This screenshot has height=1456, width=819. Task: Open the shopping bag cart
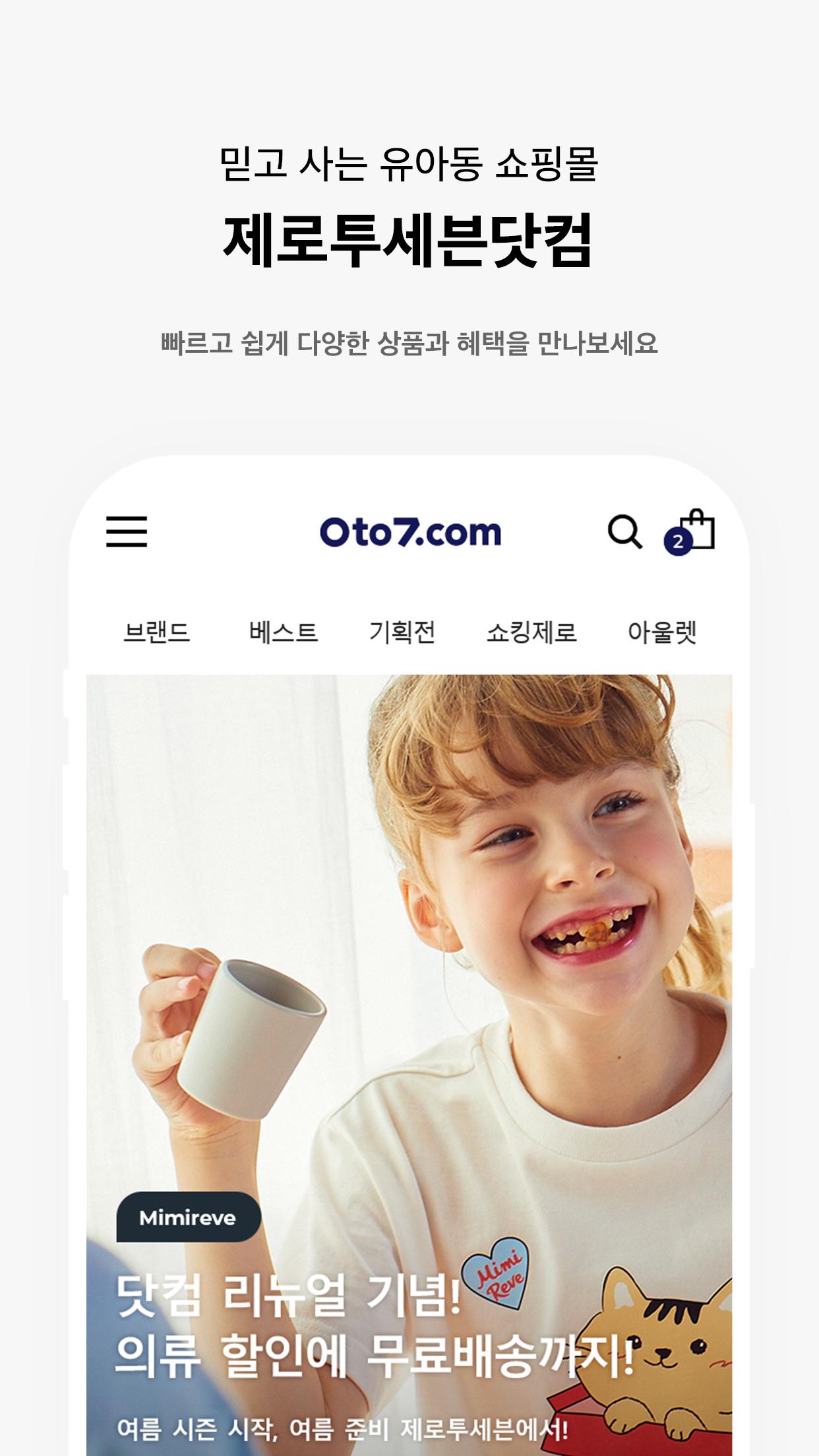click(698, 529)
